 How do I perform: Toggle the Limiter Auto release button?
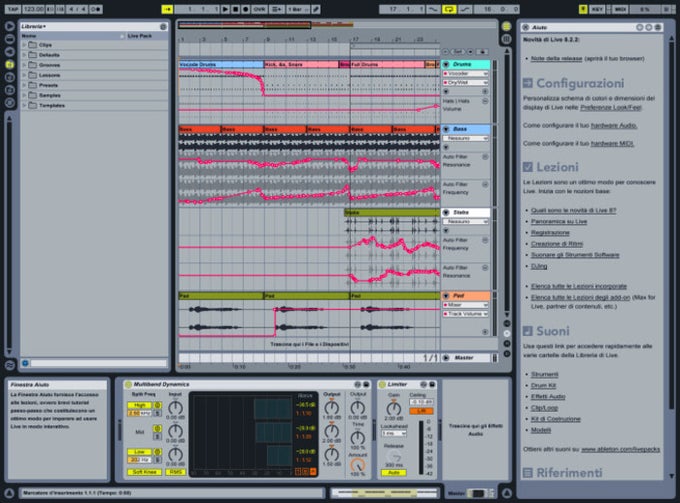[x=393, y=473]
